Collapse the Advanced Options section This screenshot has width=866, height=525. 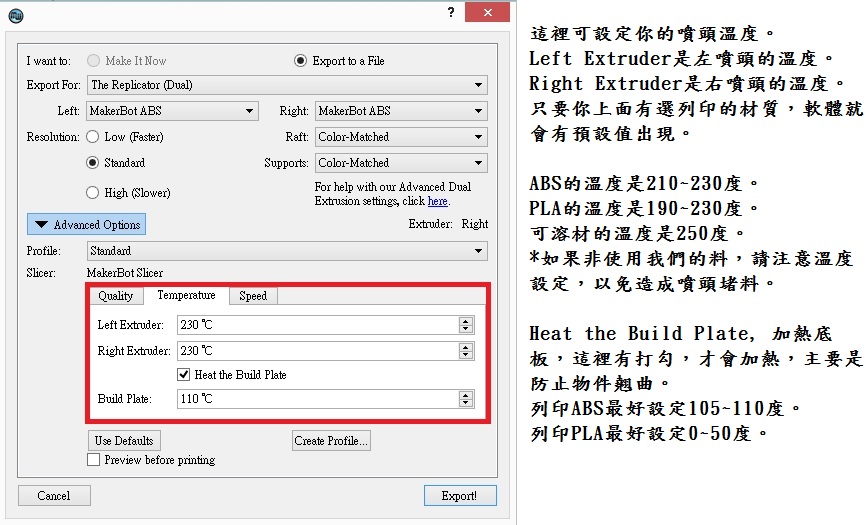click(86, 225)
